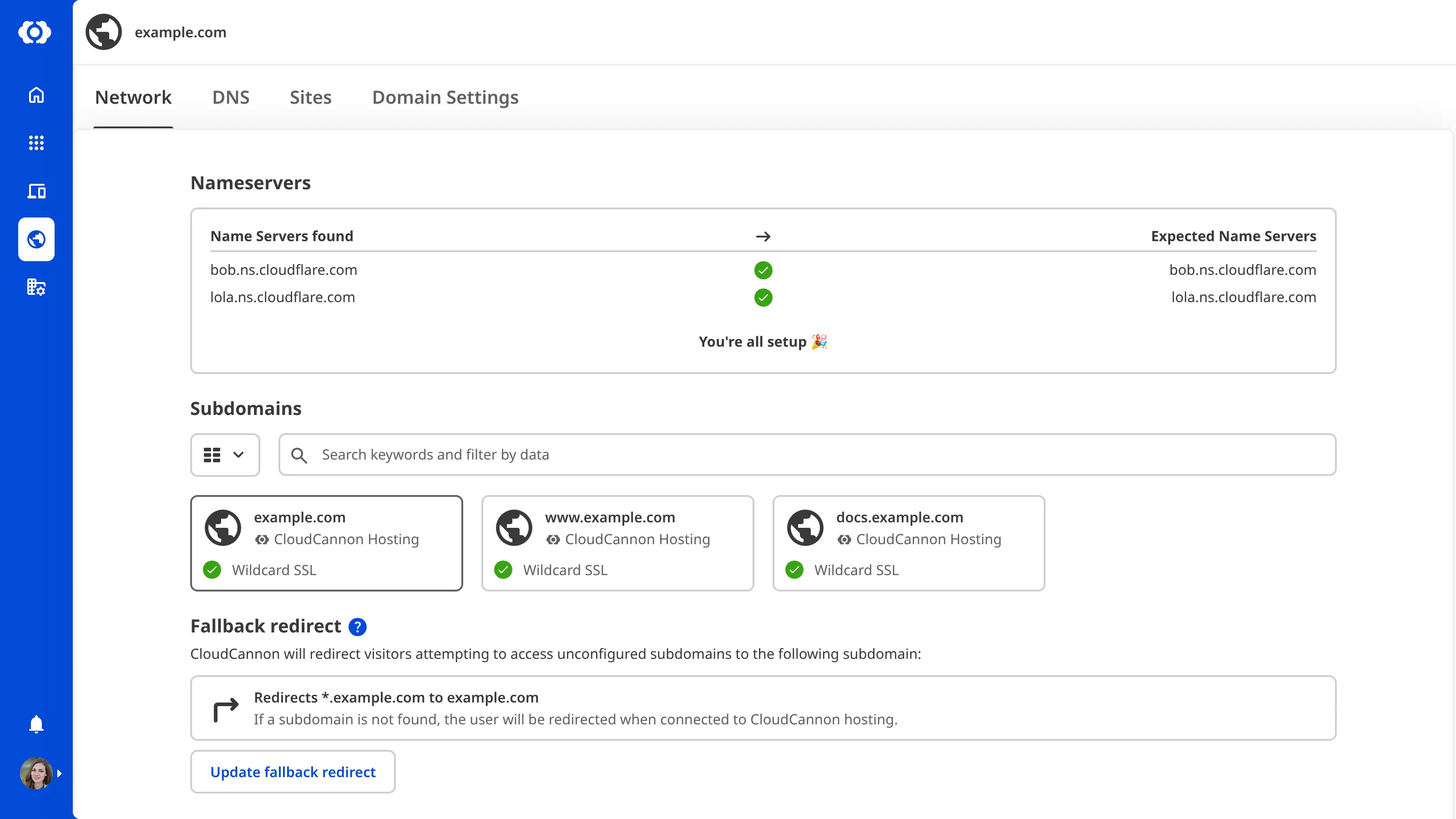Screen dimensions: 1456x819
Task: Click the Wildcard SSL check on example.com card
Action: (x=212, y=570)
